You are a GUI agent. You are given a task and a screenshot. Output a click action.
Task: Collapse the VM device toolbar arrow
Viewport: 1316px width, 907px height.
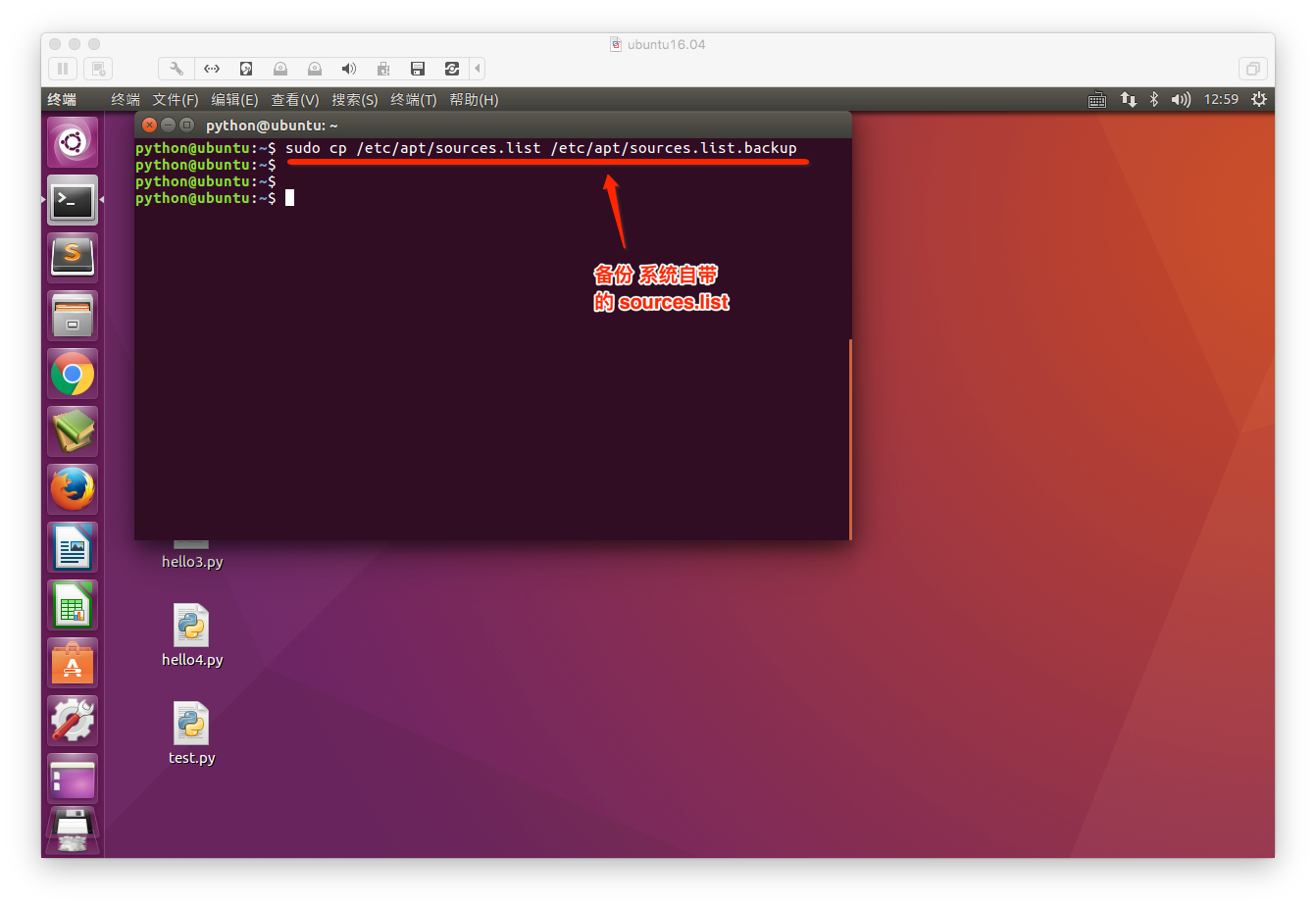478,69
